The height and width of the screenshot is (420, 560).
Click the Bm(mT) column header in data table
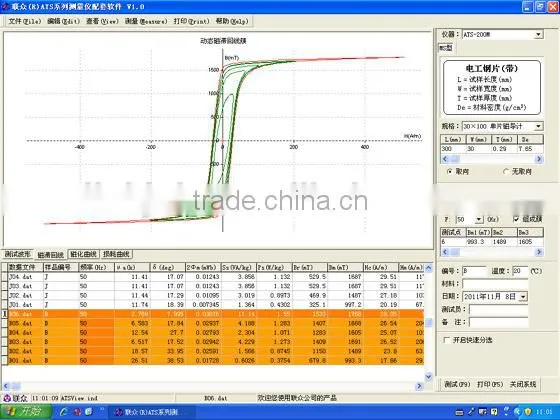pos(345,267)
